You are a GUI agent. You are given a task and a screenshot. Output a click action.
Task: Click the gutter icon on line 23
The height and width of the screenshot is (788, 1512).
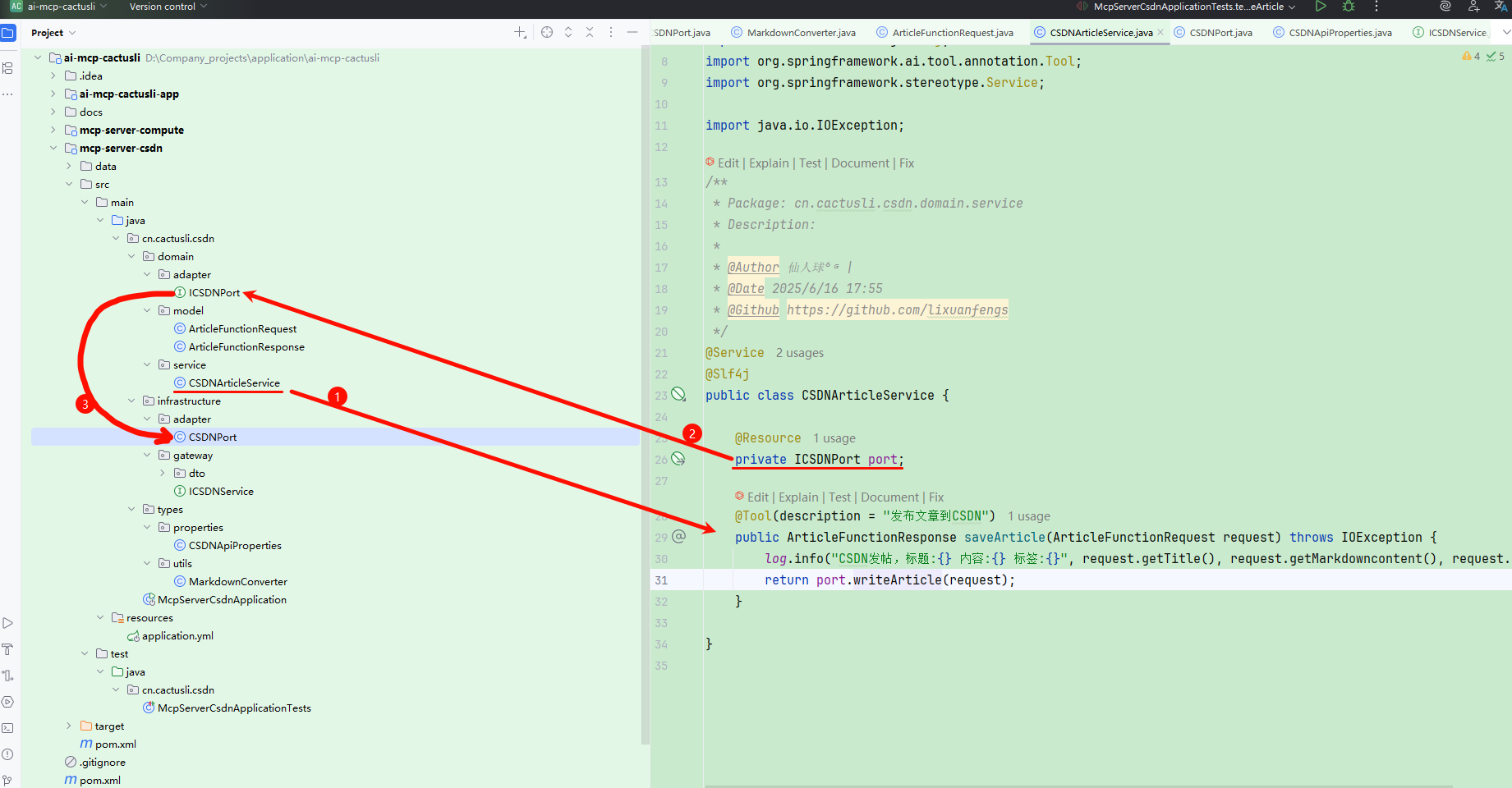(x=678, y=395)
